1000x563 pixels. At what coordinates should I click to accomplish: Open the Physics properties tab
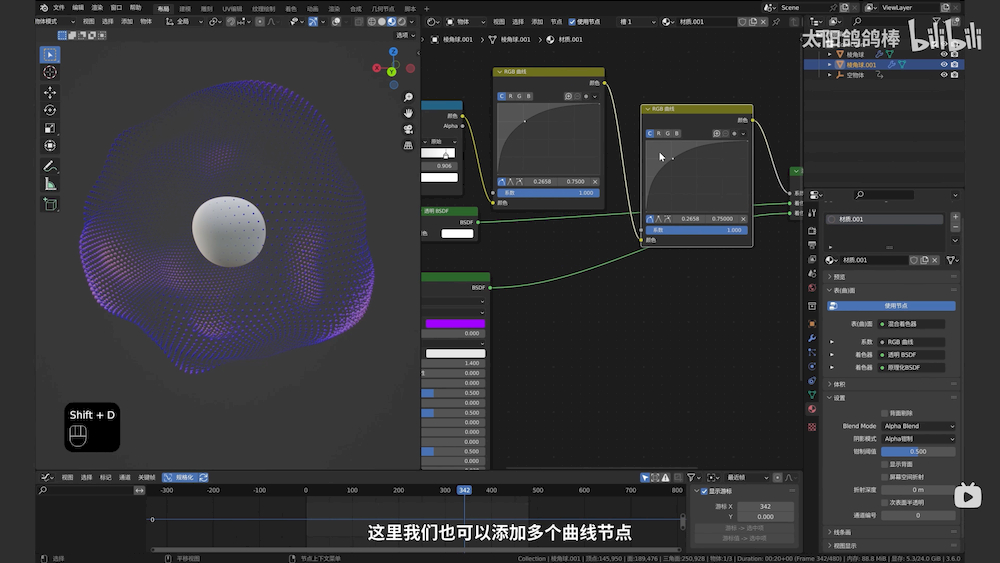click(x=812, y=367)
